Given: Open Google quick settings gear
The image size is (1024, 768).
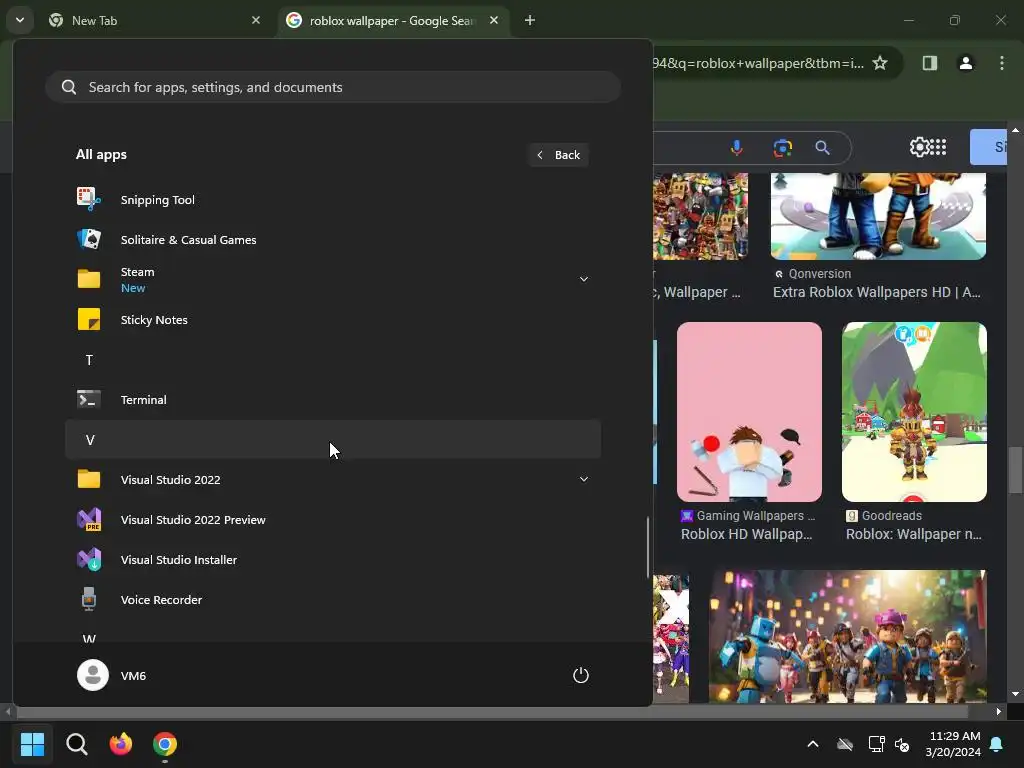Looking at the screenshot, I should 919,147.
